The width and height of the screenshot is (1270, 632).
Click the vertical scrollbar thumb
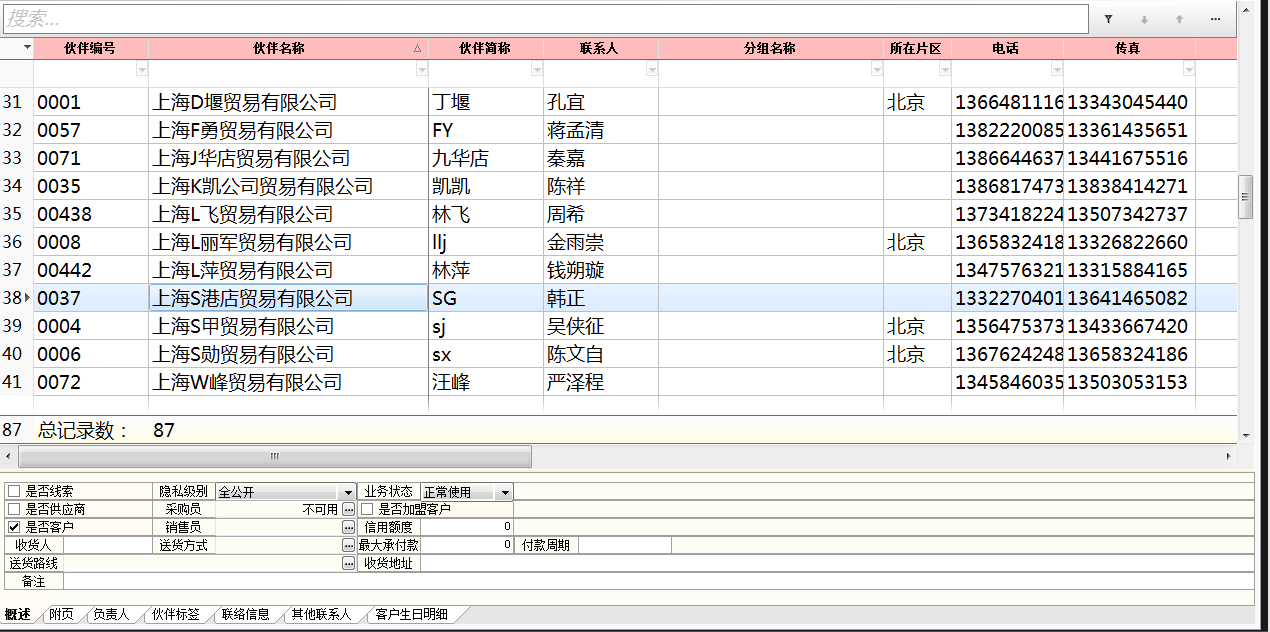(x=1245, y=197)
